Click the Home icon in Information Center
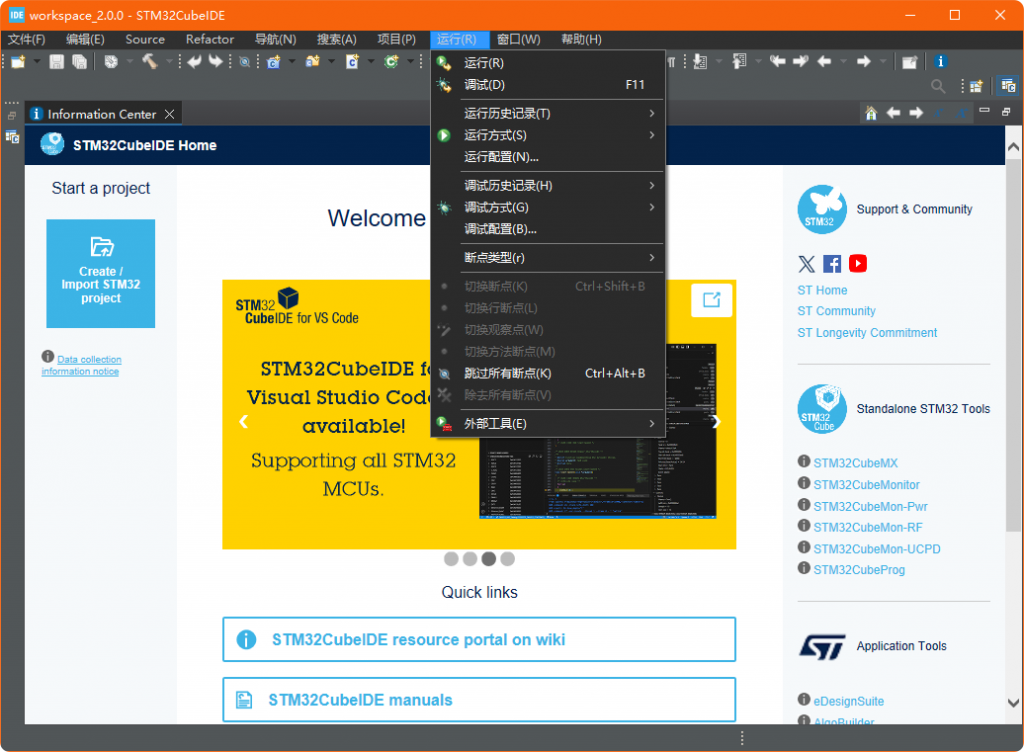 click(x=871, y=113)
